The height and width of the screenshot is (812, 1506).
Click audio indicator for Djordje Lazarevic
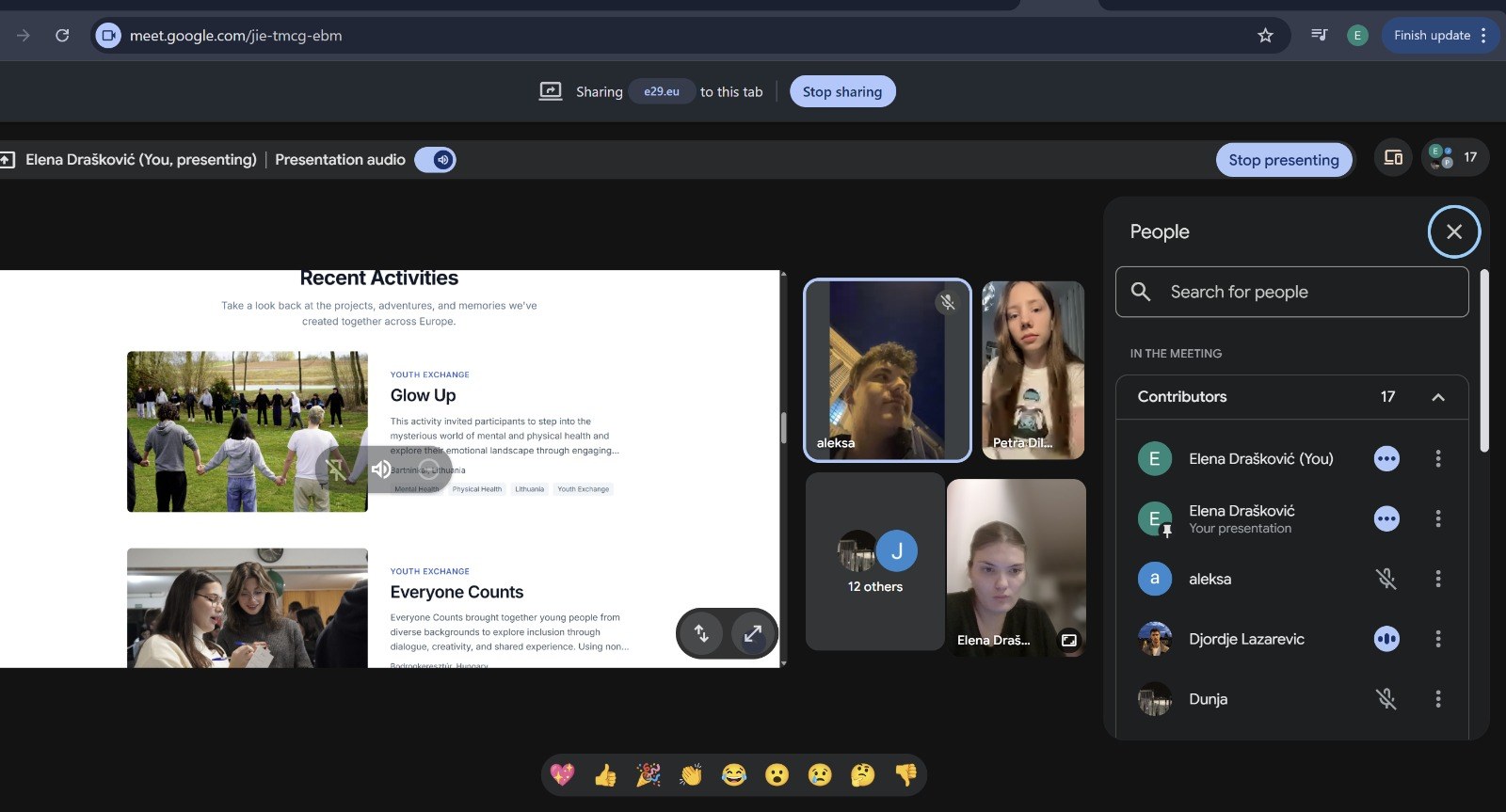[x=1386, y=639]
